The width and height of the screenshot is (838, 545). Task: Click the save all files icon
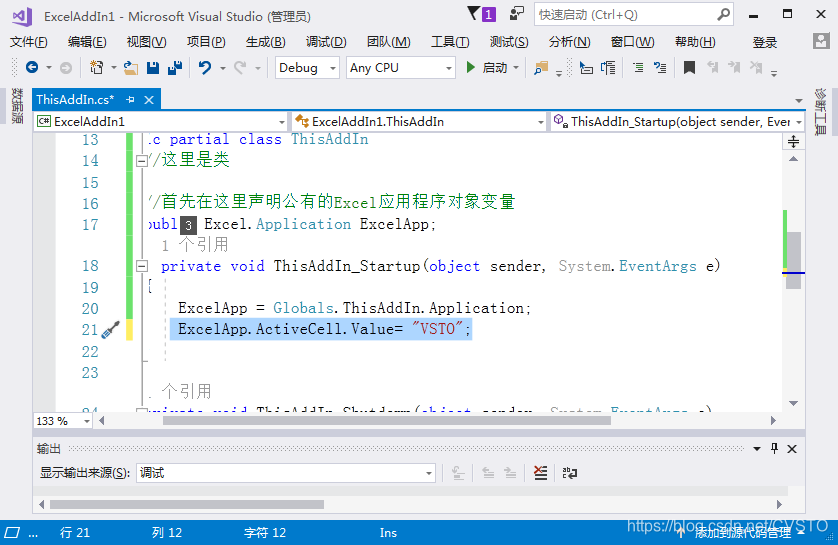175,67
